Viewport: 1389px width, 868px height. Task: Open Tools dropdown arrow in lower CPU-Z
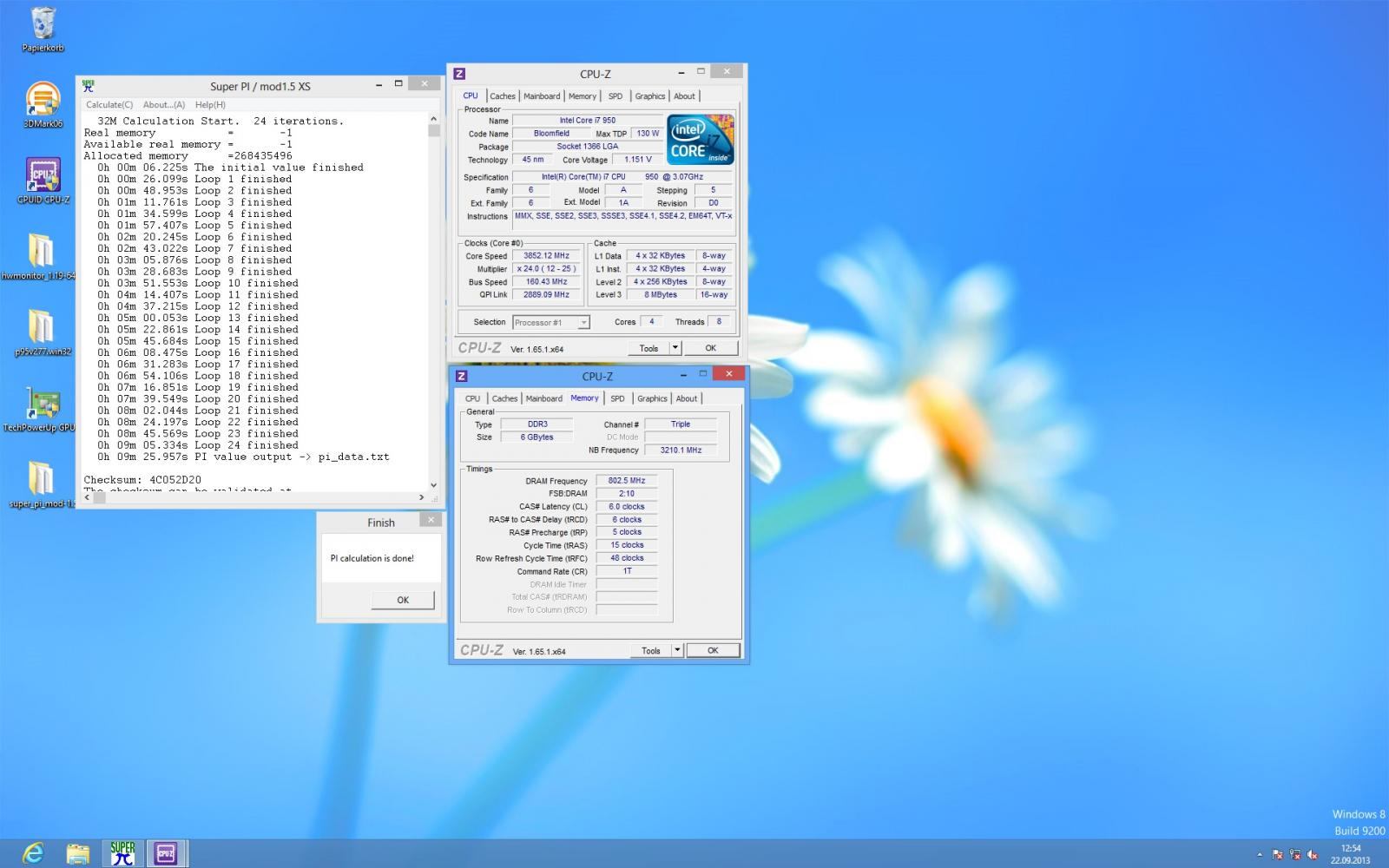(677, 650)
